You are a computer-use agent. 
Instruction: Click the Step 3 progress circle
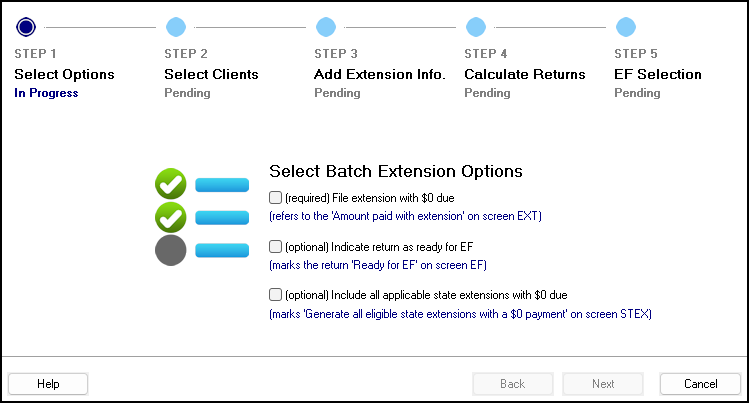326,27
